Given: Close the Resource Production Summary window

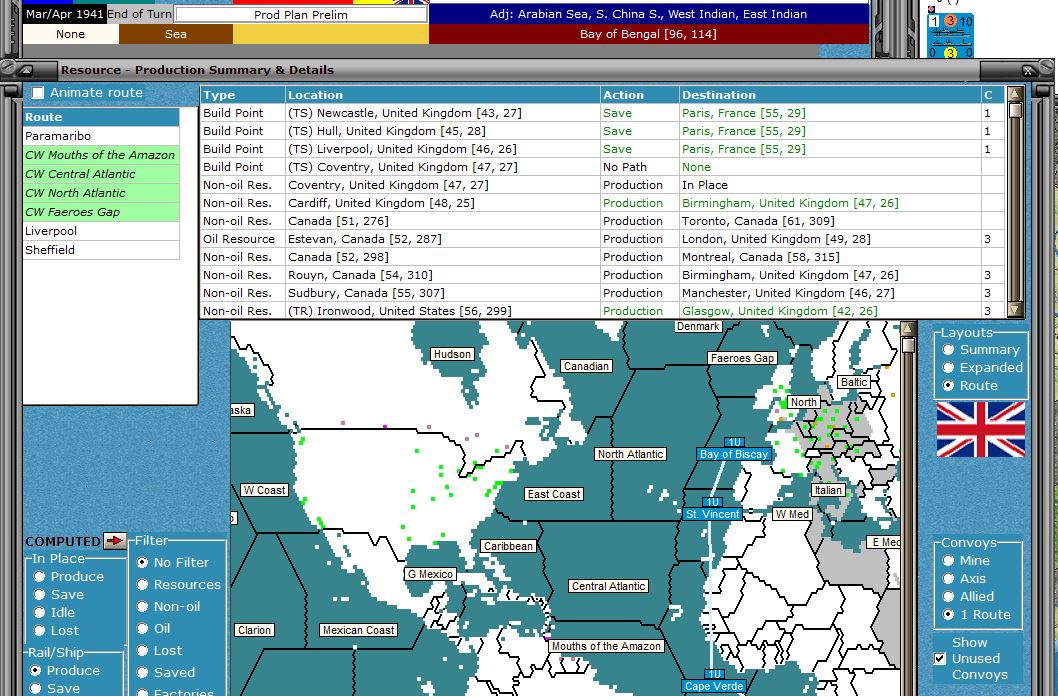Looking at the screenshot, I should 1028,70.
